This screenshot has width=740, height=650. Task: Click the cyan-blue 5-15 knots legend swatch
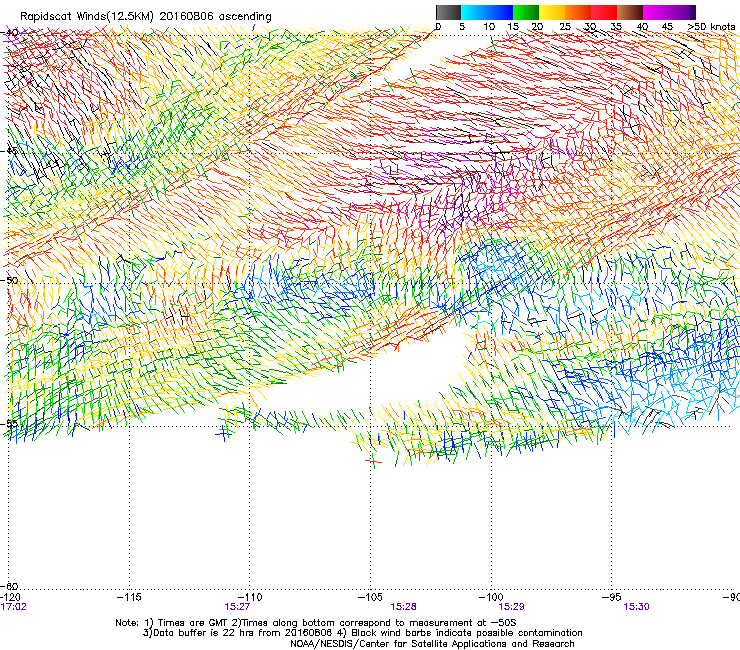coord(487,12)
